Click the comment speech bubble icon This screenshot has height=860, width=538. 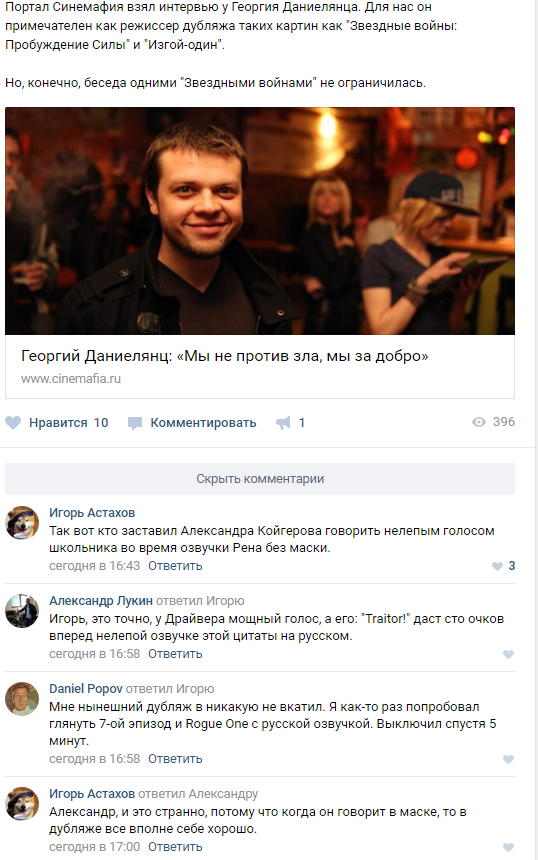[135, 423]
